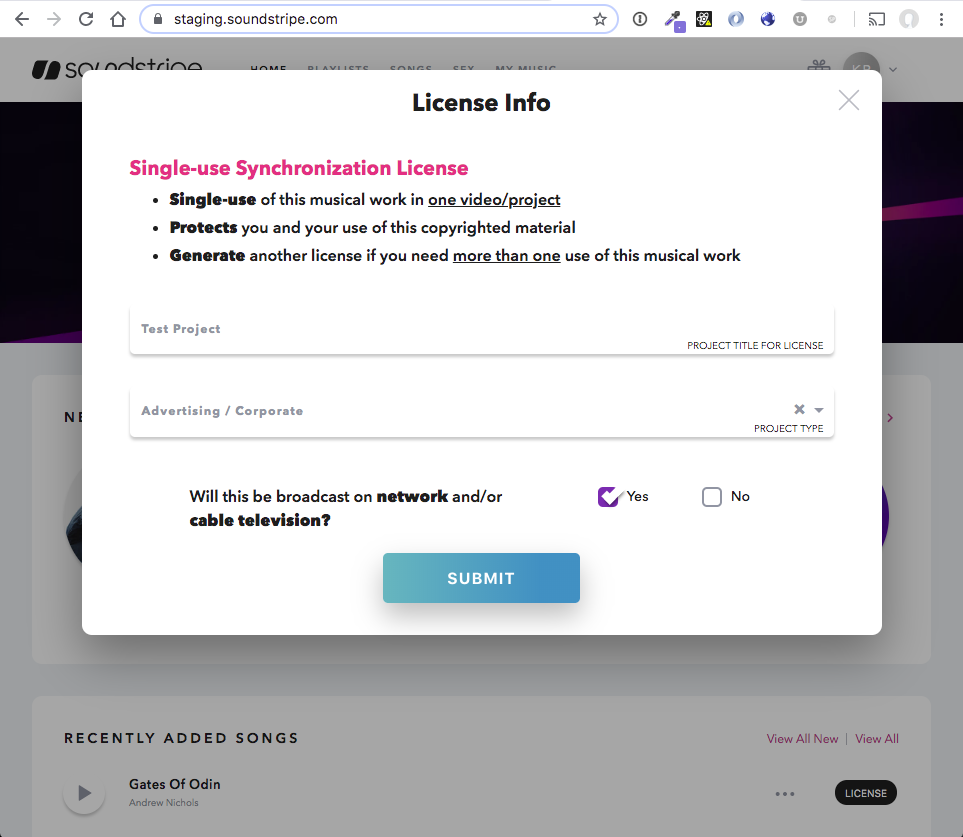The image size is (963, 837).
Task: Open the View All New link
Action: (x=802, y=739)
